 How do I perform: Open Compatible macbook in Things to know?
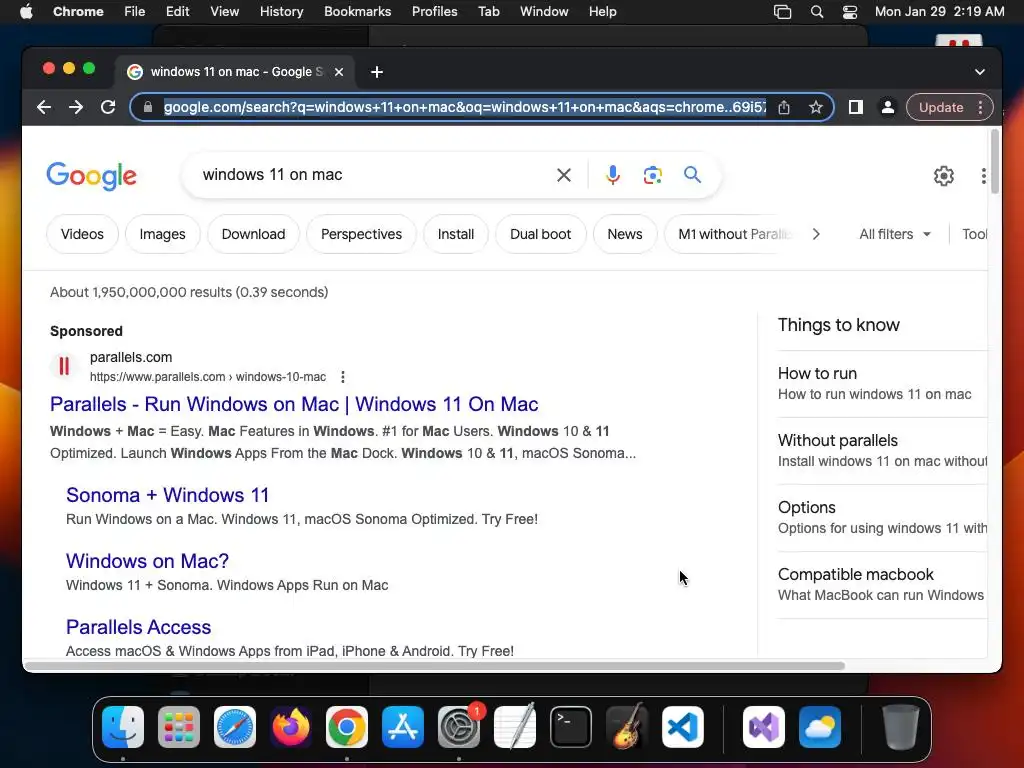coord(882,584)
